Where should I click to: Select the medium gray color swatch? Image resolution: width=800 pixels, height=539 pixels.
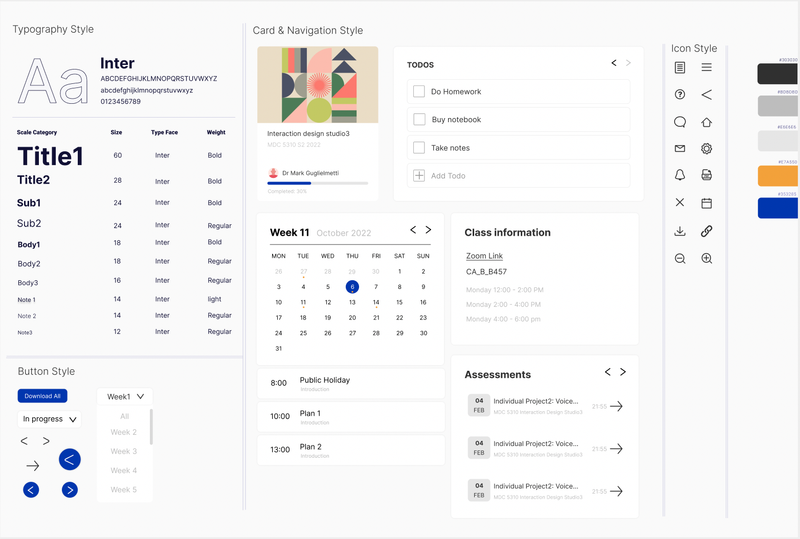(778, 106)
